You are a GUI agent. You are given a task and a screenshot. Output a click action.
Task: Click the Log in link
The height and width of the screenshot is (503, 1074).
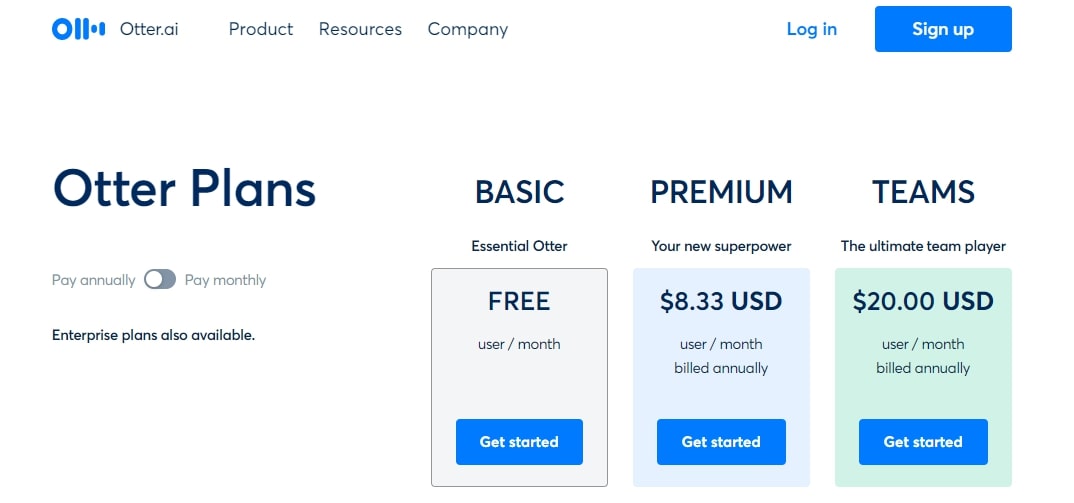click(812, 29)
